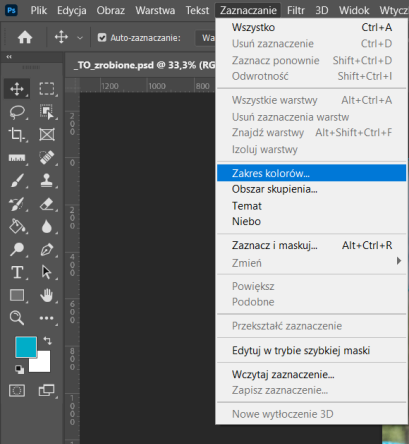Select the Move tool in the toolbox
The height and width of the screenshot is (444, 409).
pos(17,89)
